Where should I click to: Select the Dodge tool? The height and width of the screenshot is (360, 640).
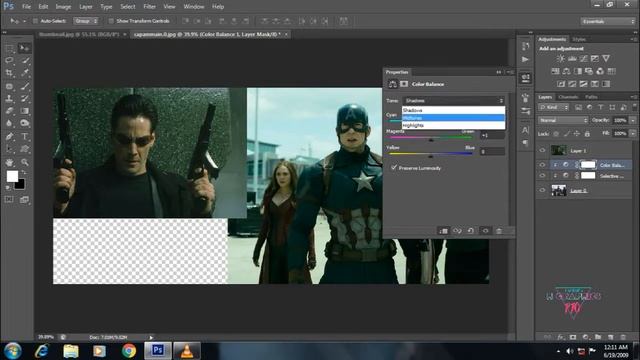[x=24, y=123]
